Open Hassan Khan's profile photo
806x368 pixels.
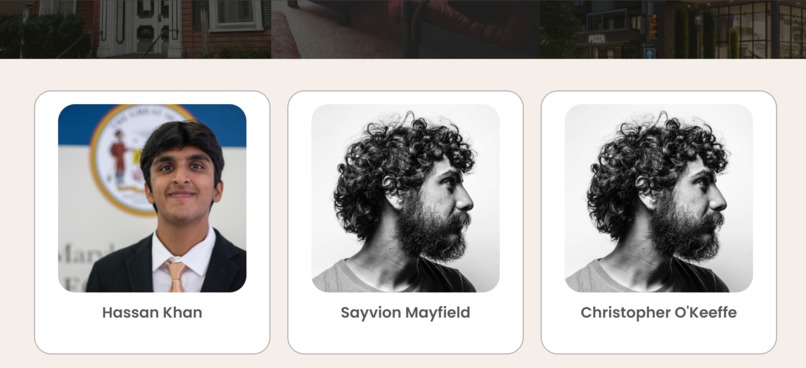tap(152, 198)
